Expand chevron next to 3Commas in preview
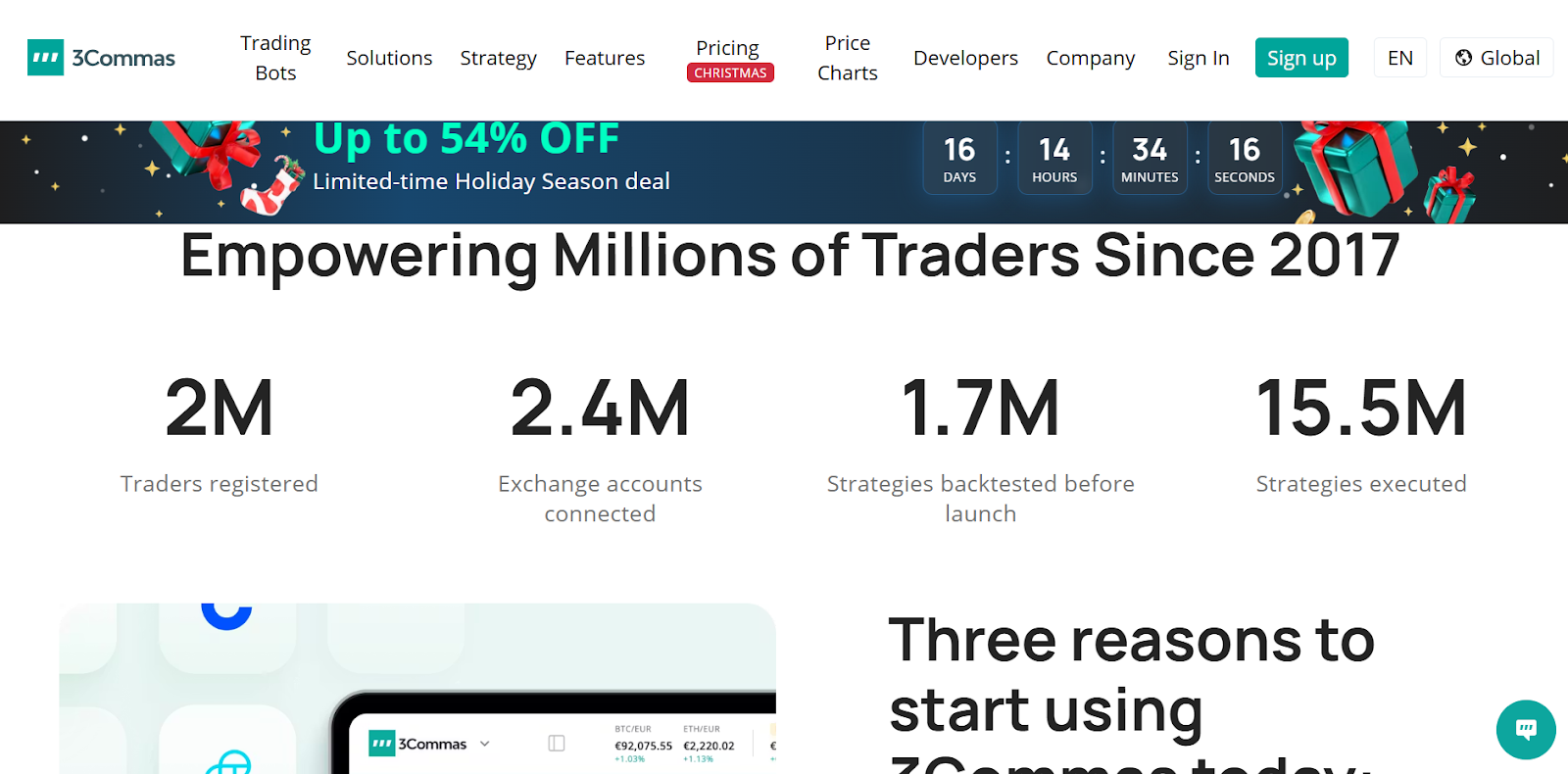This screenshot has width=1568, height=774. point(484,744)
